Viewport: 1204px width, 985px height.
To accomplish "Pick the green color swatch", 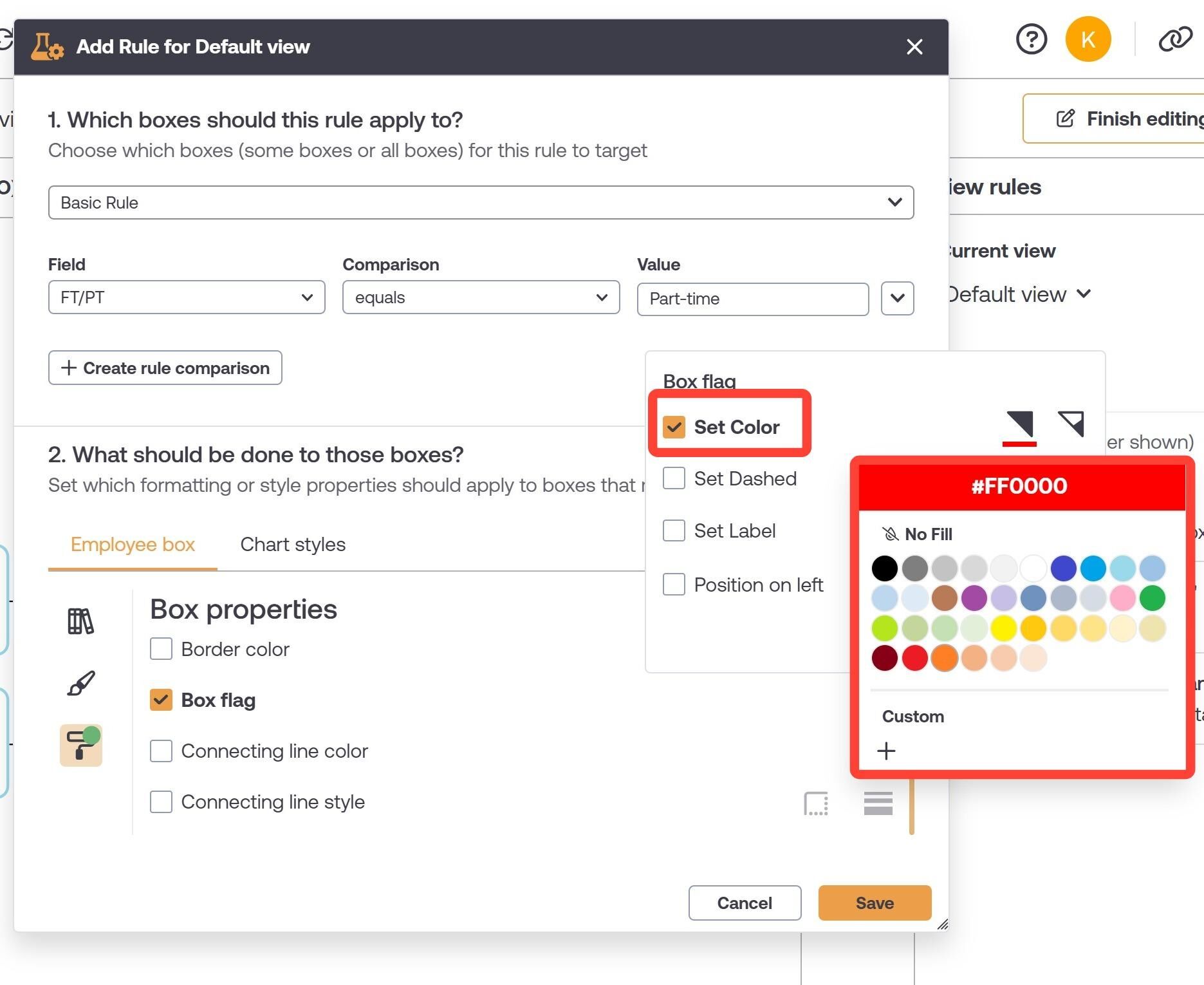I will pyautogui.click(x=1152, y=598).
